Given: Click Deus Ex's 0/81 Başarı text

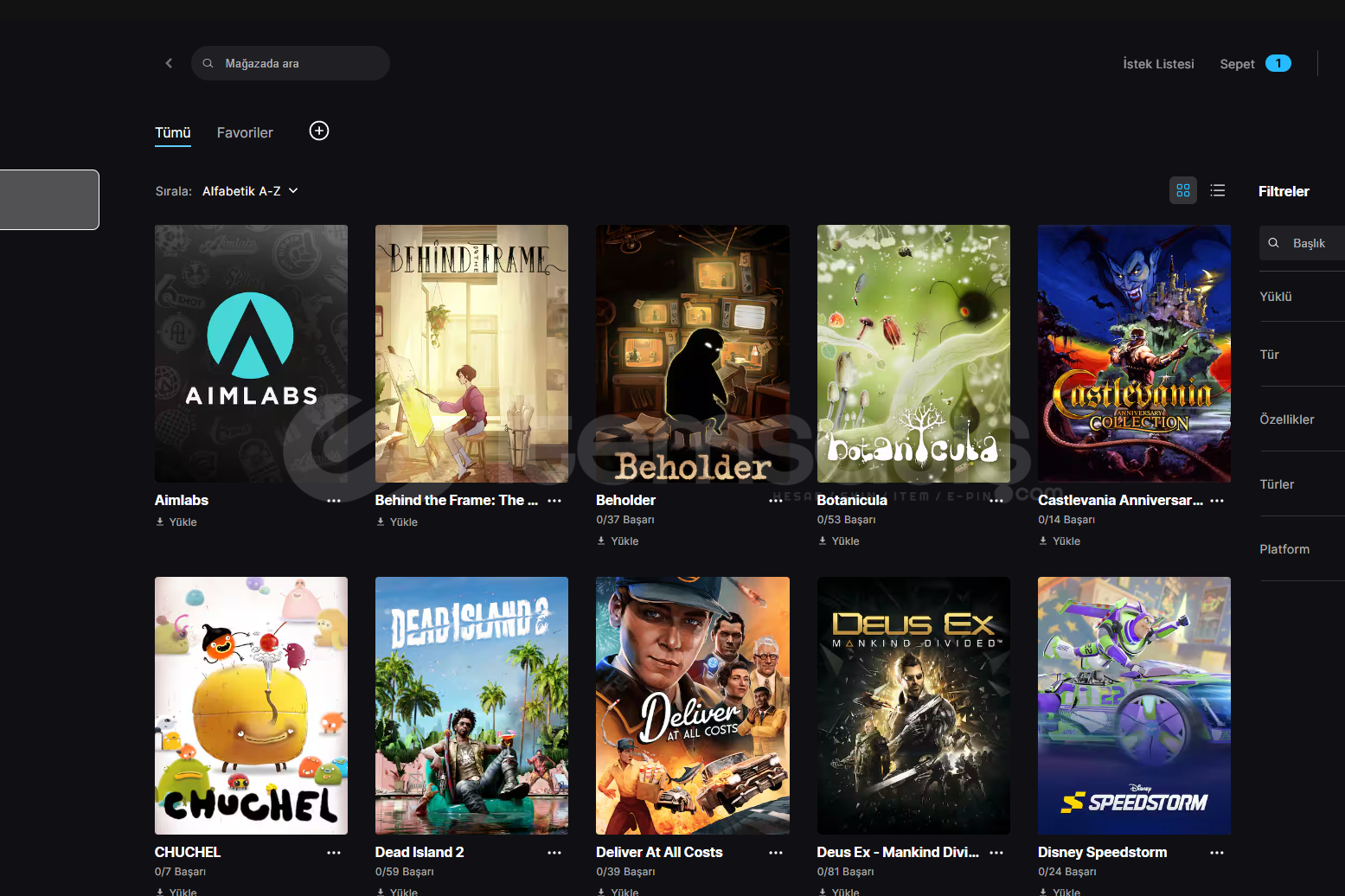Looking at the screenshot, I should tap(846, 872).
